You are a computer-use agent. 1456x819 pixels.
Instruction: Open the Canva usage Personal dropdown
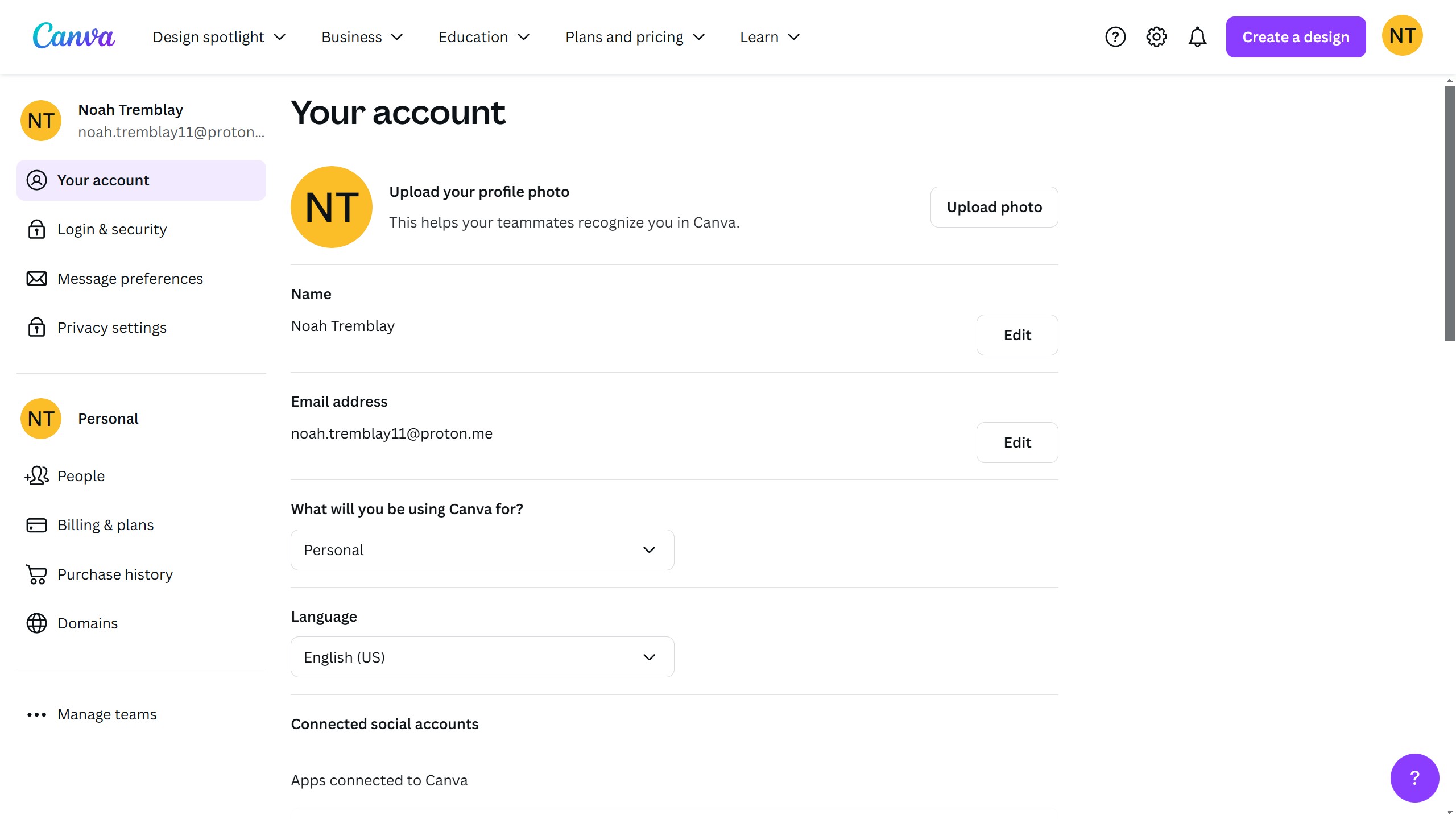(482, 550)
